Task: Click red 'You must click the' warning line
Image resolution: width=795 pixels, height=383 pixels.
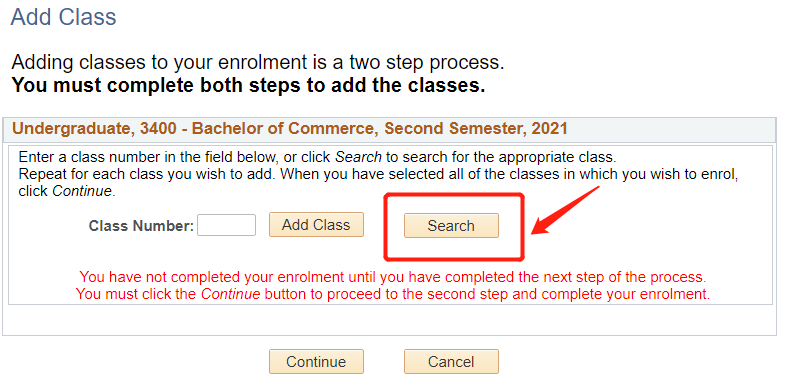Action: (x=393, y=294)
